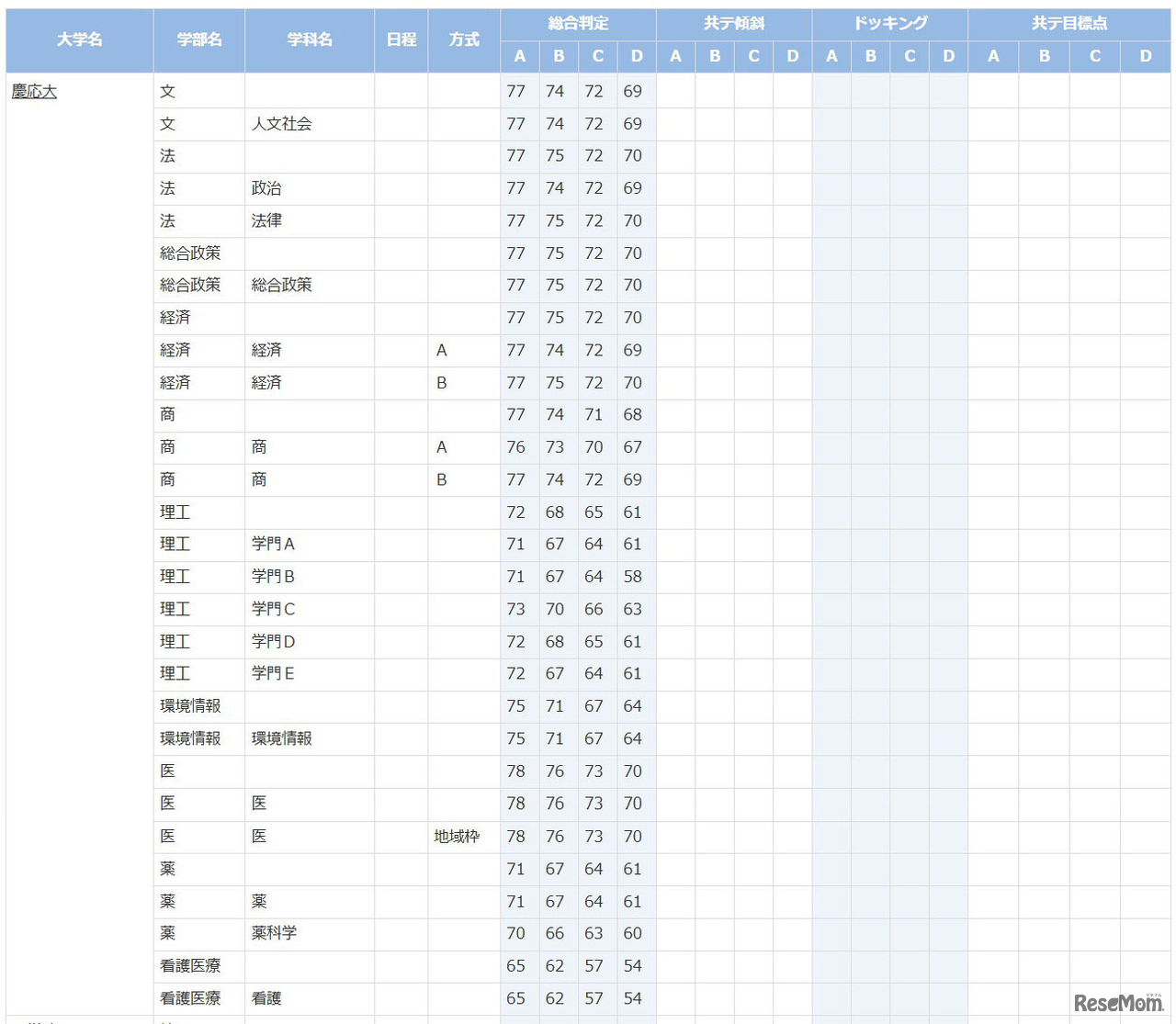Viewport: 1176px width, 1024px height.
Task: Click the value 70 in the 薬科学 row
Action: (x=516, y=933)
